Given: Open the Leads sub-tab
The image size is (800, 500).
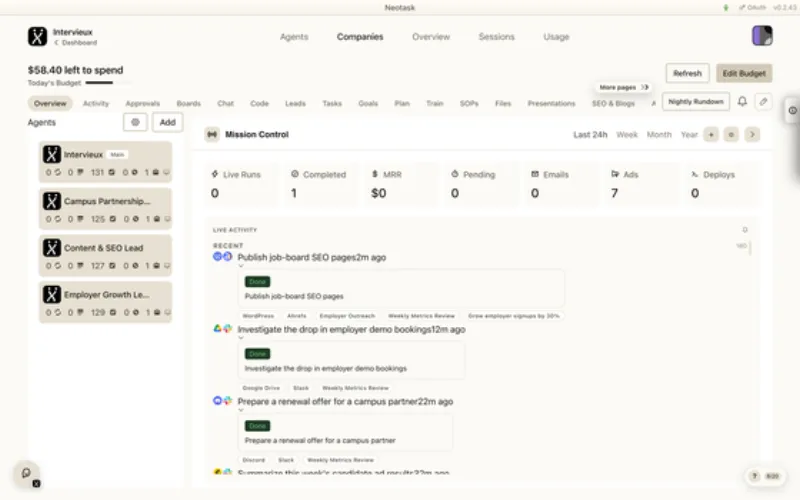Looking at the screenshot, I should click(x=295, y=103).
